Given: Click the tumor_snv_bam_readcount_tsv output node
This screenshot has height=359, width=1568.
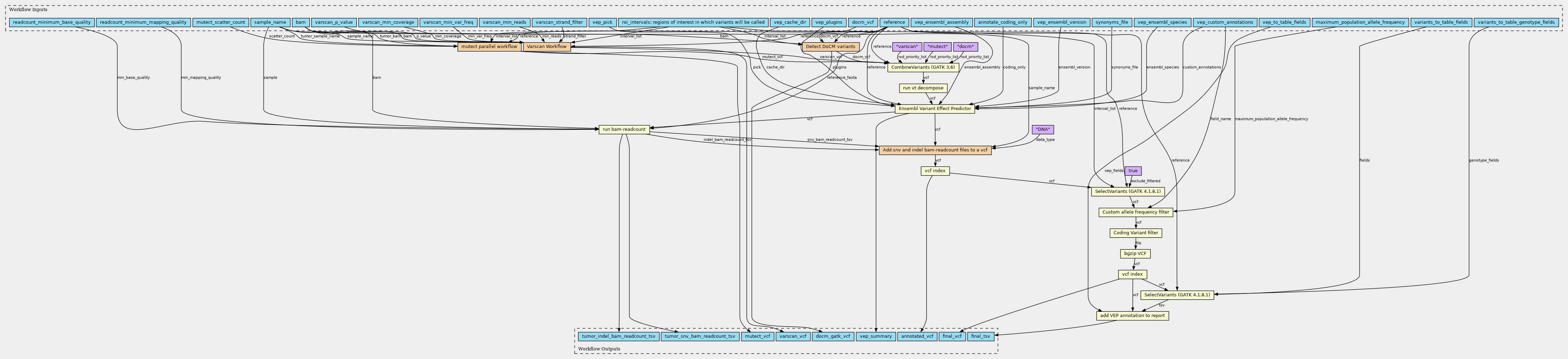Looking at the screenshot, I should tap(700, 337).
